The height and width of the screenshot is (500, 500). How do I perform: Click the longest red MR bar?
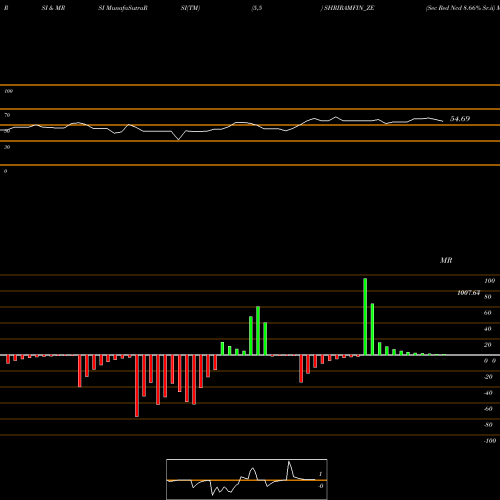[x=137, y=386]
